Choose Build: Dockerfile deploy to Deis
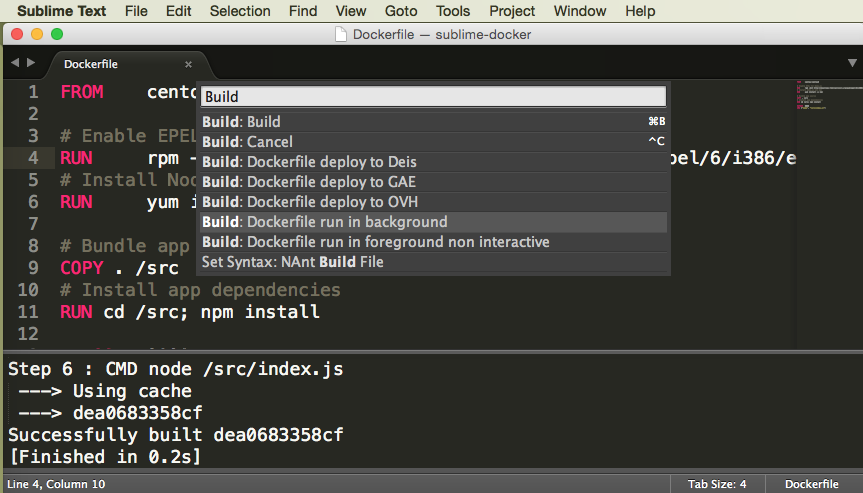The image size is (863, 493). pyautogui.click(x=433, y=162)
